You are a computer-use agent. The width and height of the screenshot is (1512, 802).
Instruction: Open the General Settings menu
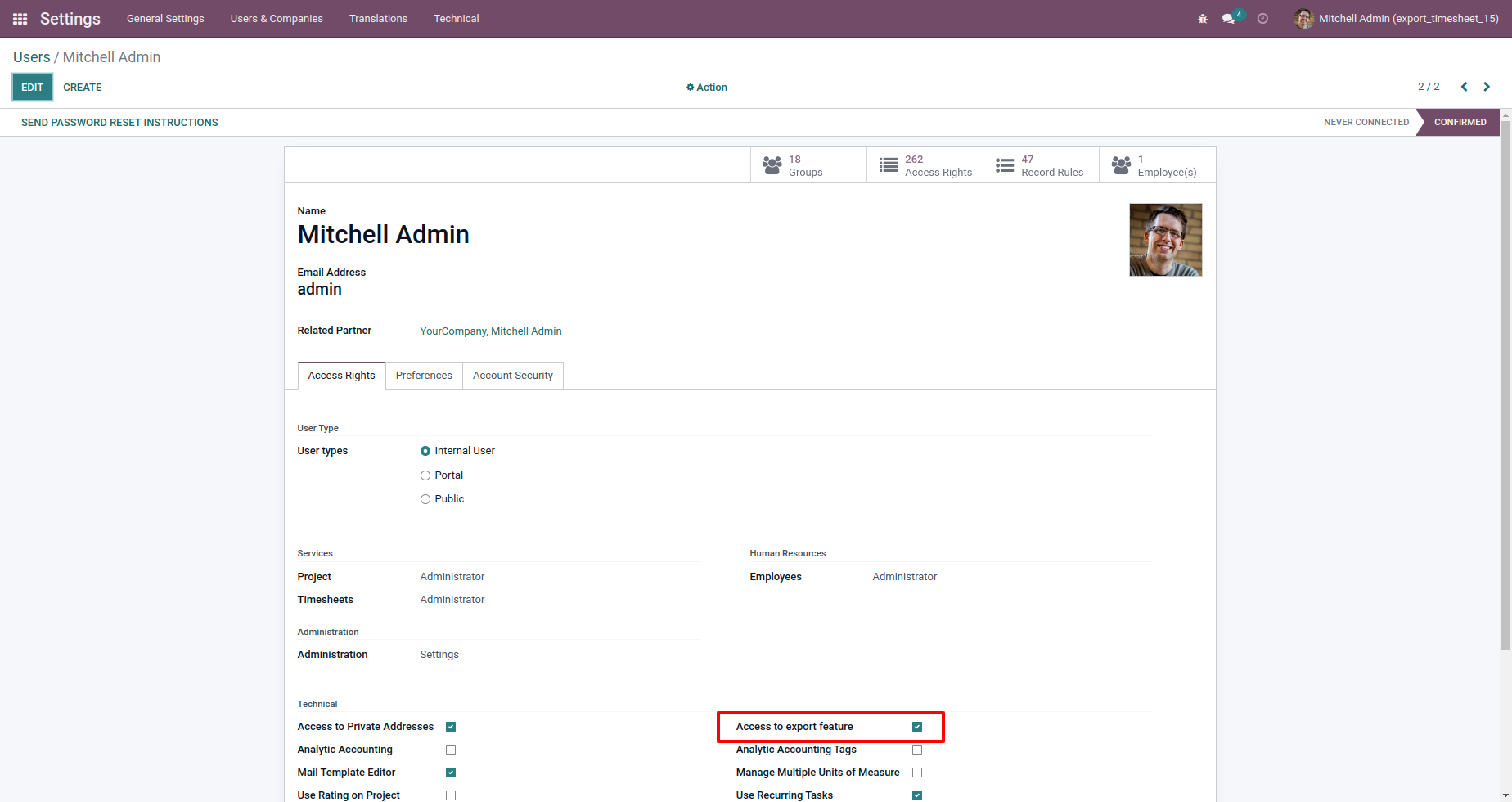pyautogui.click(x=165, y=18)
